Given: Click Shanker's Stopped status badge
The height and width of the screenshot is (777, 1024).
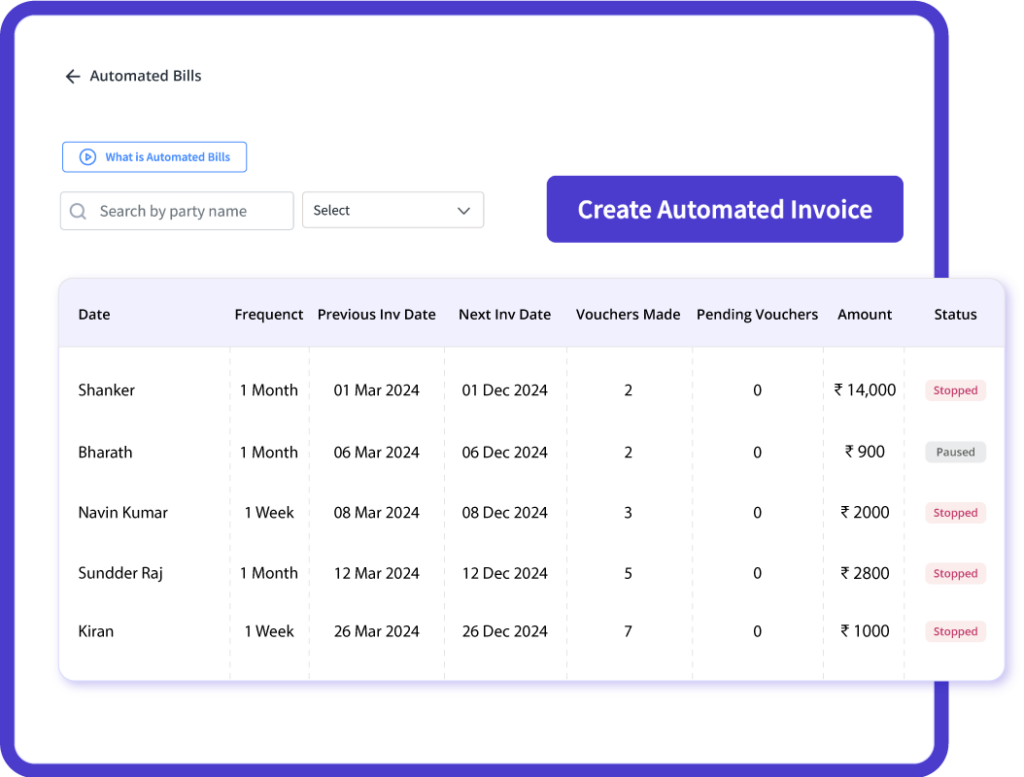Looking at the screenshot, I should point(955,391).
